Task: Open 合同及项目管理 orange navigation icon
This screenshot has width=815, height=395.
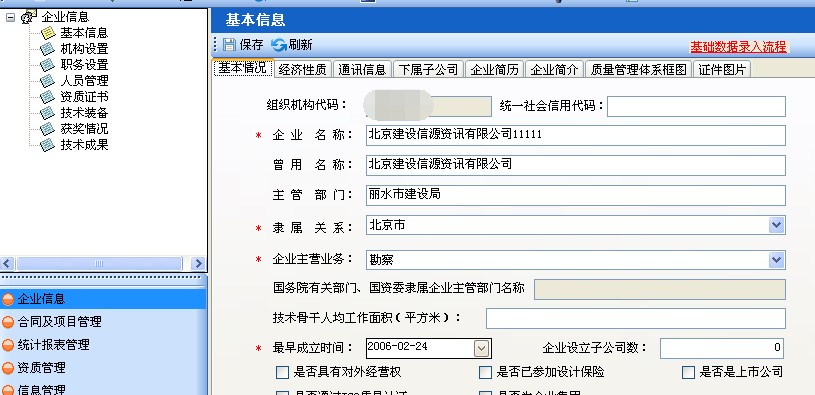Action: [x=8, y=322]
